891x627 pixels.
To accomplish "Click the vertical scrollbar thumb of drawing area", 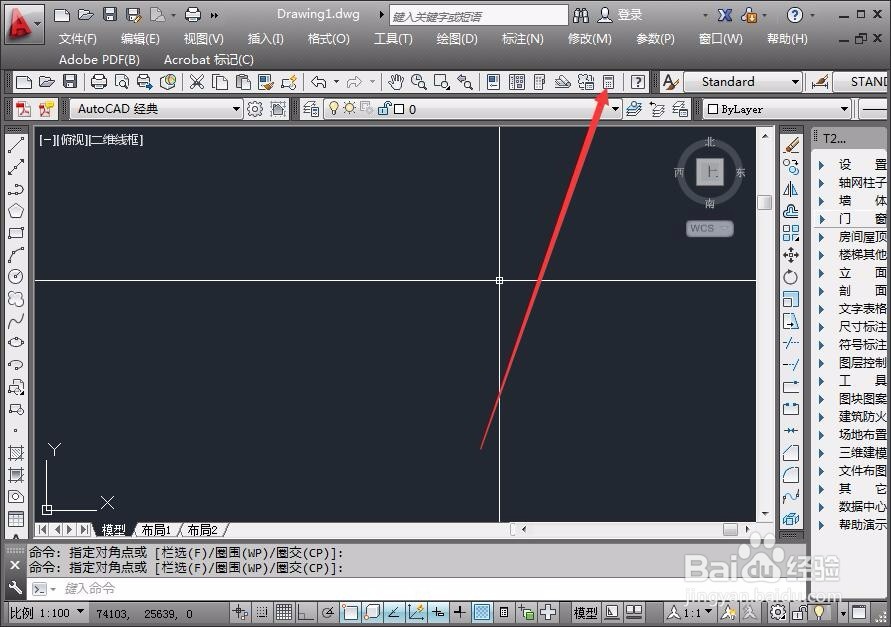I will coord(765,202).
